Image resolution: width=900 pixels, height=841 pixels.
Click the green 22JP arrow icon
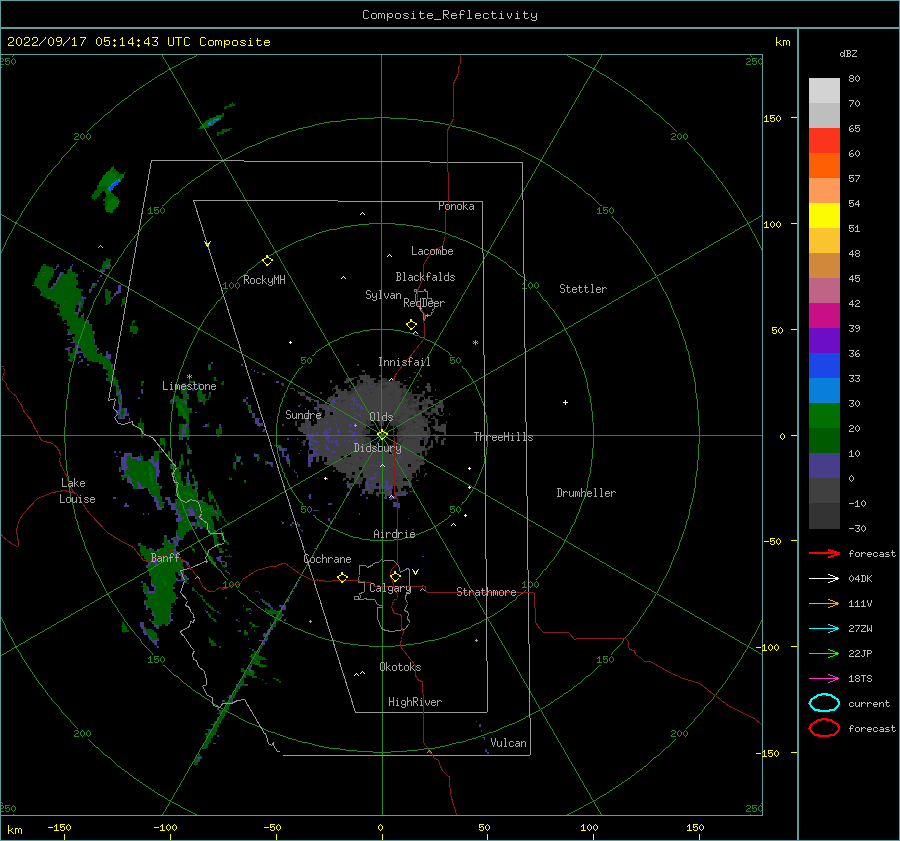[x=824, y=653]
